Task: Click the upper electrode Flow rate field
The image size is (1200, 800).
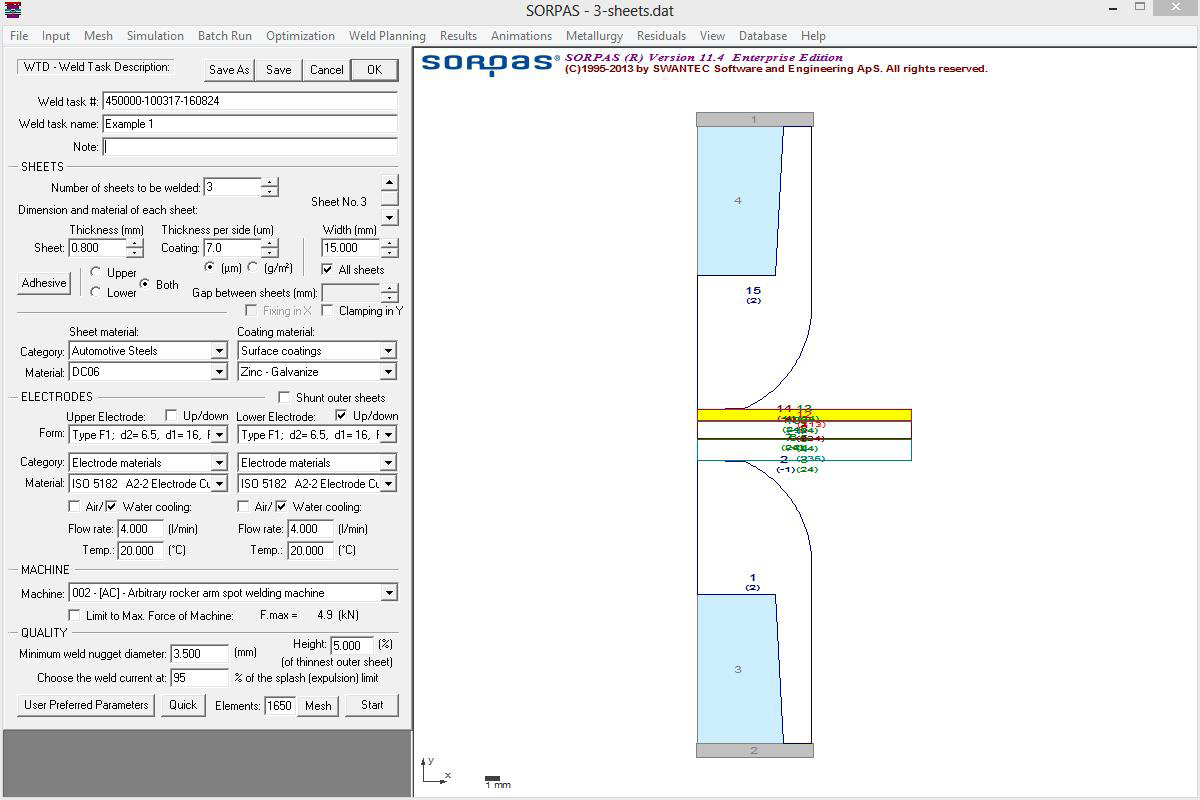Action: coord(140,529)
